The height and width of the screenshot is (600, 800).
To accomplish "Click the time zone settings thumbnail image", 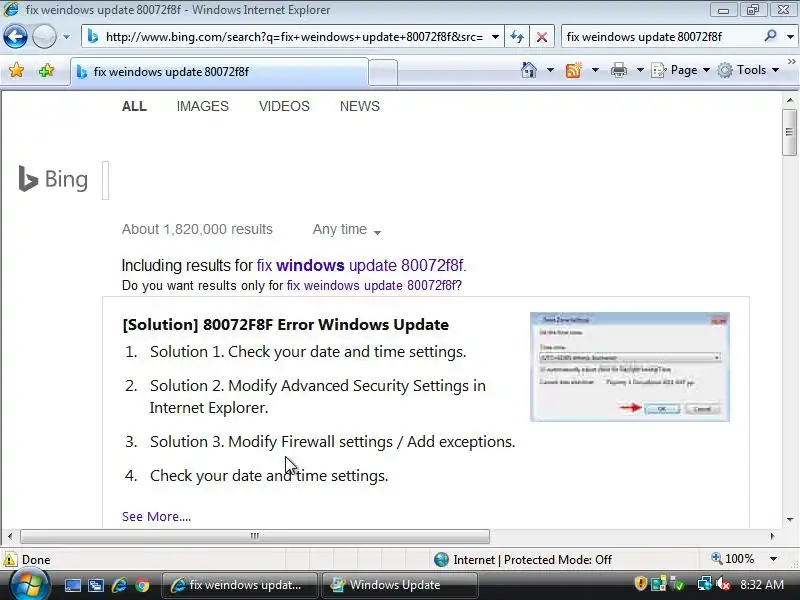I will (630, 367).
